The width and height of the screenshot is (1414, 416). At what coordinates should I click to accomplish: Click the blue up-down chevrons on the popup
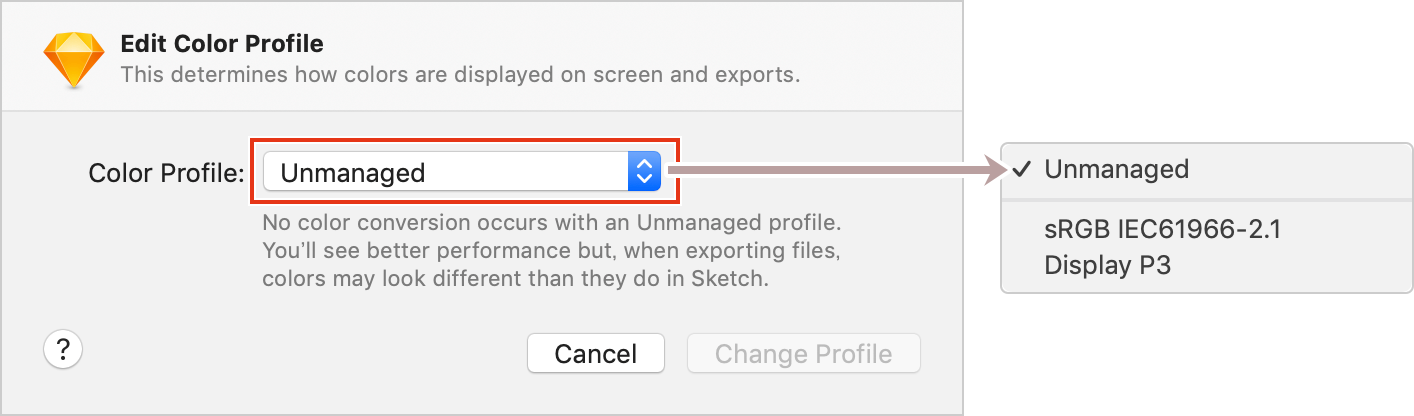pyautogui.click(x=643, y=172)
